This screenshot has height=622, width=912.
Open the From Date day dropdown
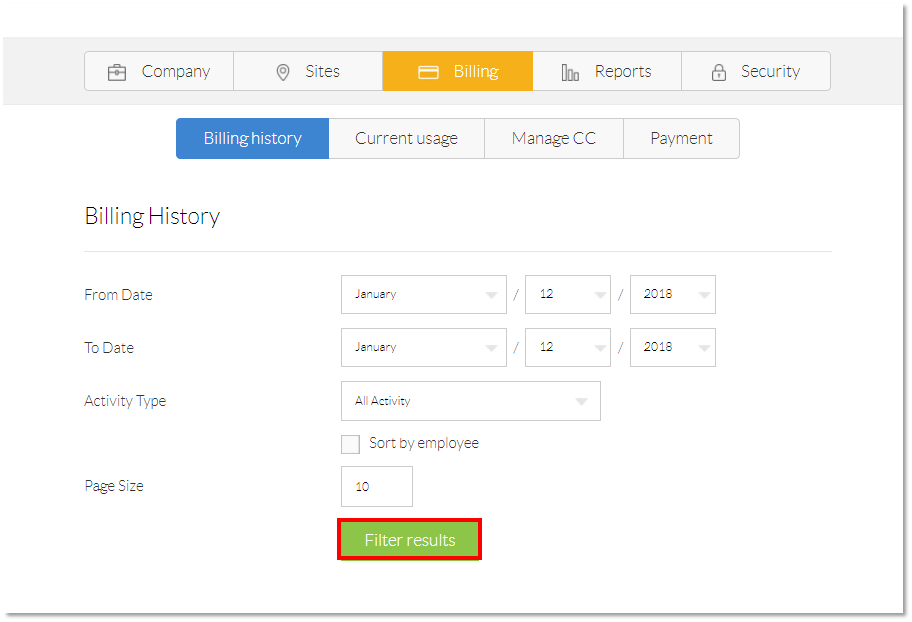coord(568,294)
